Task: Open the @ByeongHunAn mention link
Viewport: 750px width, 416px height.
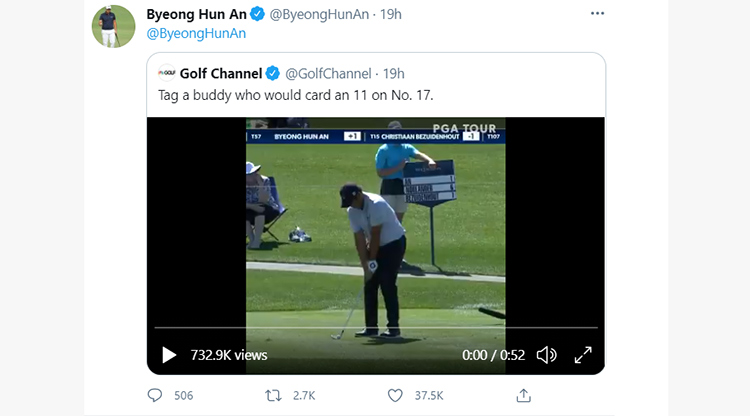Action: coord(196,33)
